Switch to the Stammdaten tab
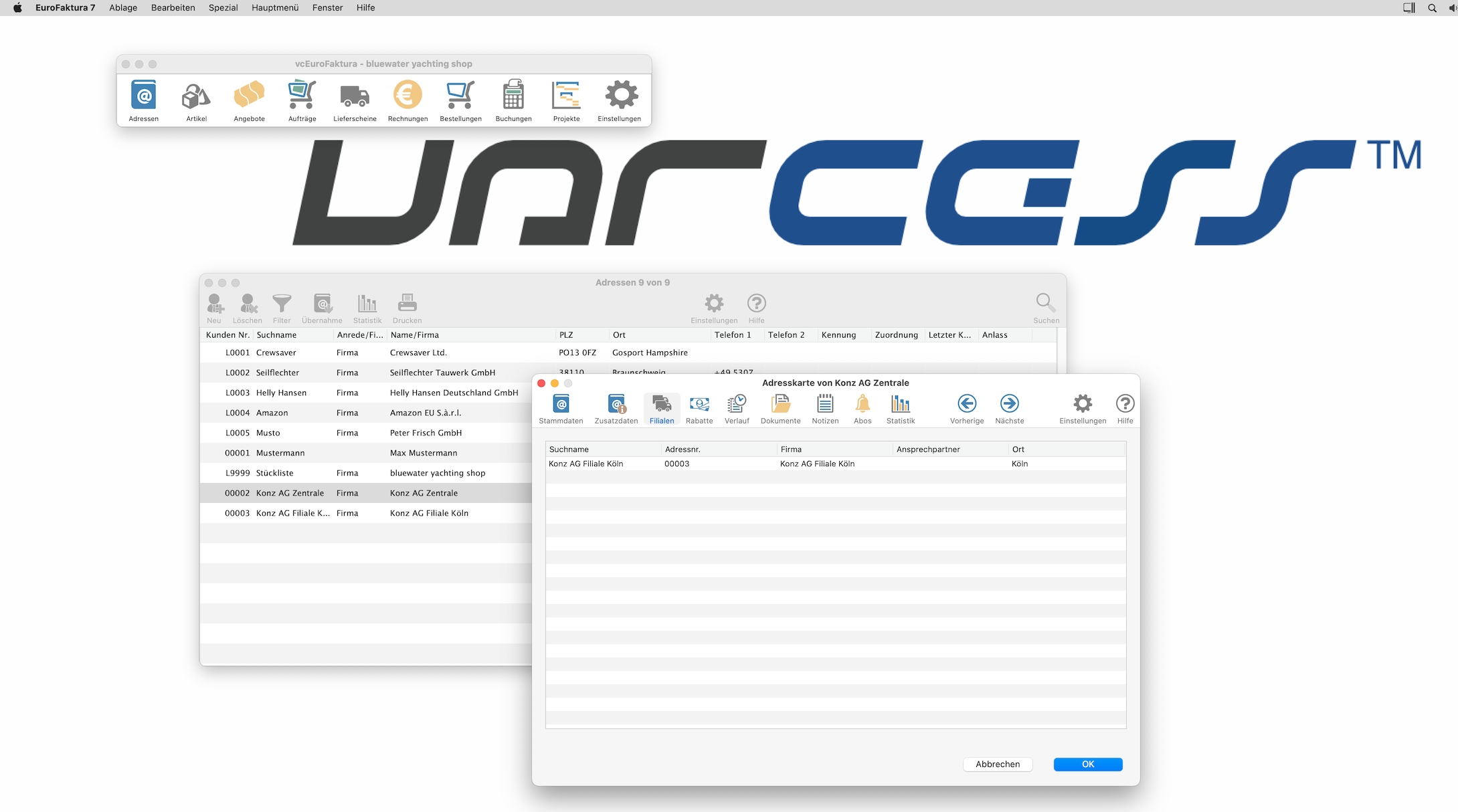1458x812 pixels. (x=561, y=409)
